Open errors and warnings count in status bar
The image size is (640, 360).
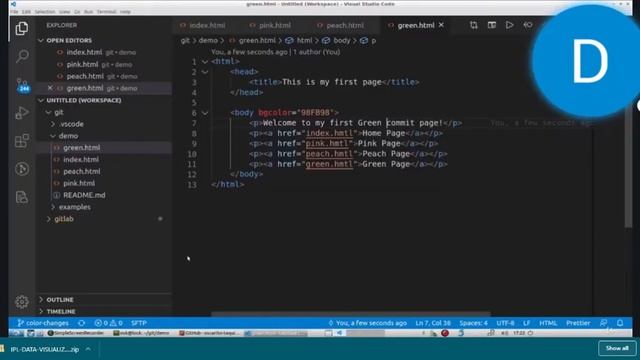pos(109,323)
